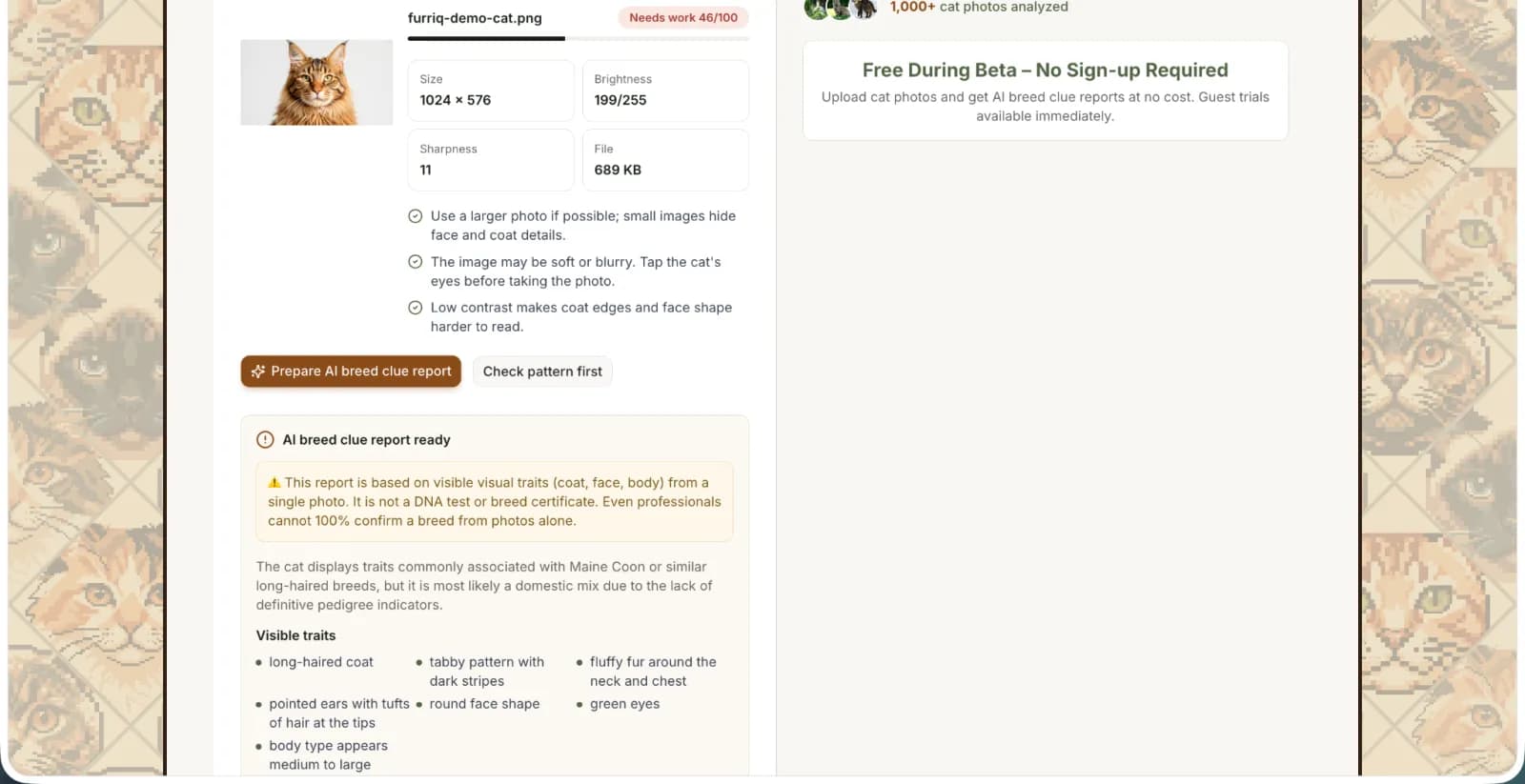Click the Prepare AI breed clue report button

tap(351, 372)
